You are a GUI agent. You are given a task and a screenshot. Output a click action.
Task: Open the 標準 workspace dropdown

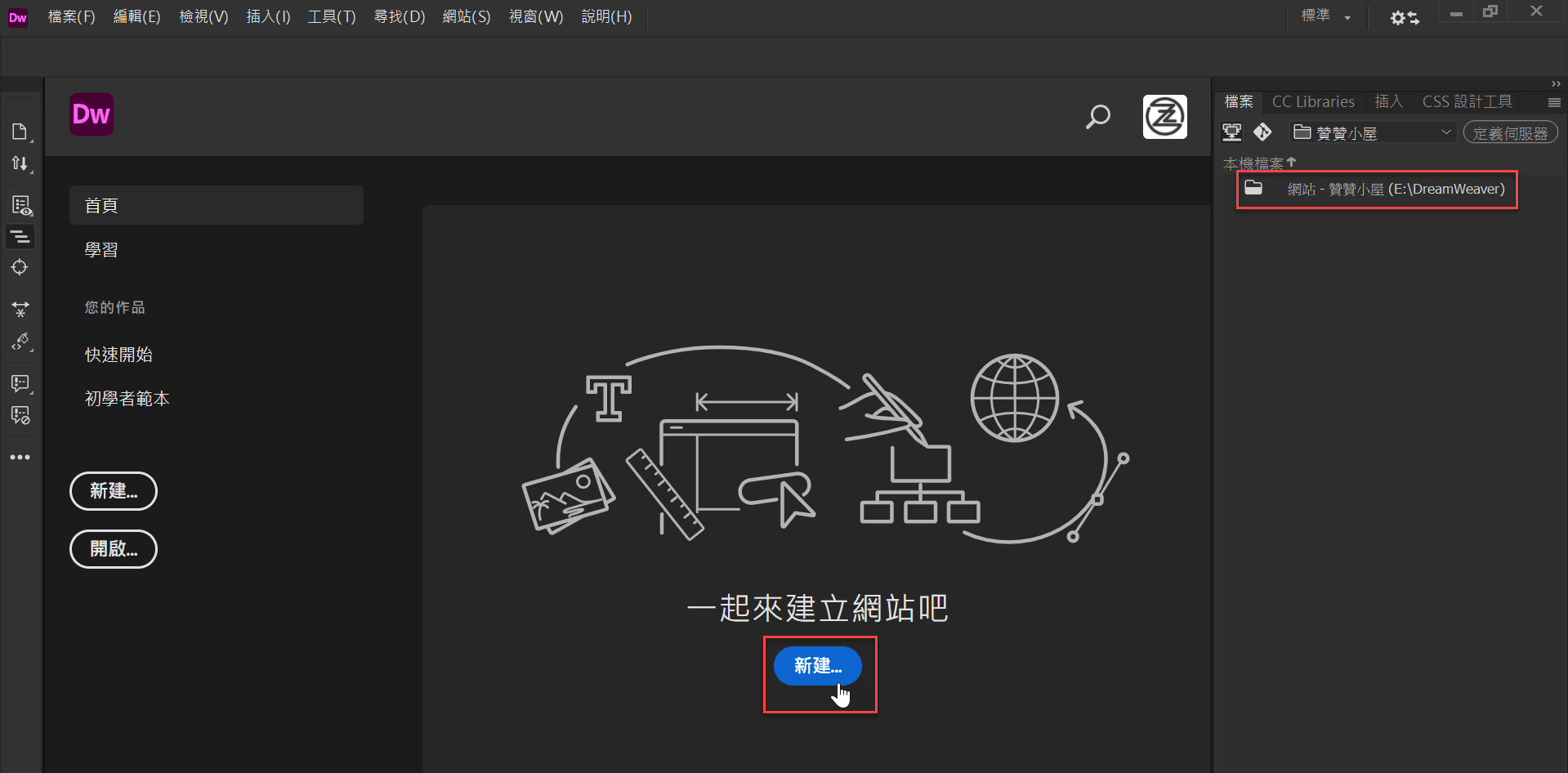(x=1325, y=16)
